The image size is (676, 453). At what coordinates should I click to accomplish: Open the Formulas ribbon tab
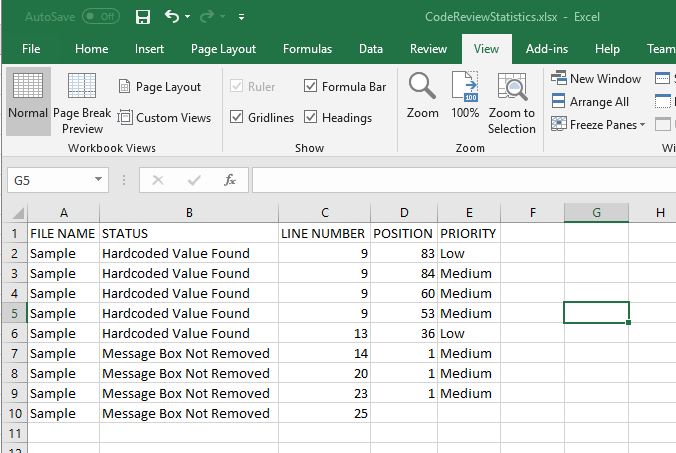(x=307, y=49)
